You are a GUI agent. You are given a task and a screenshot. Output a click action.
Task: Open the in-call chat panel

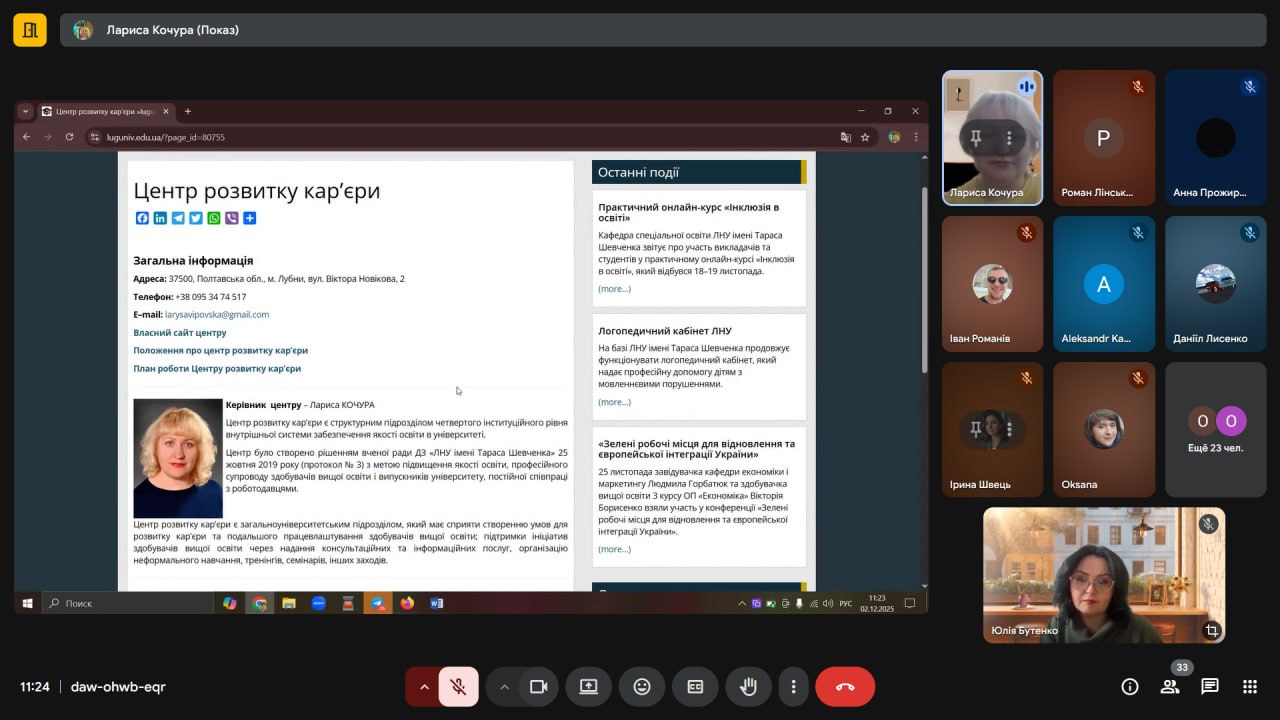tap(1209, 686)
